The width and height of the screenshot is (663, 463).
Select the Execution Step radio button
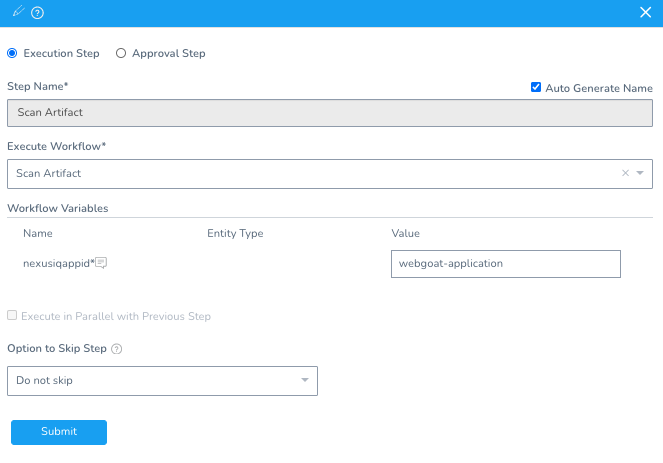coord(12,53)
